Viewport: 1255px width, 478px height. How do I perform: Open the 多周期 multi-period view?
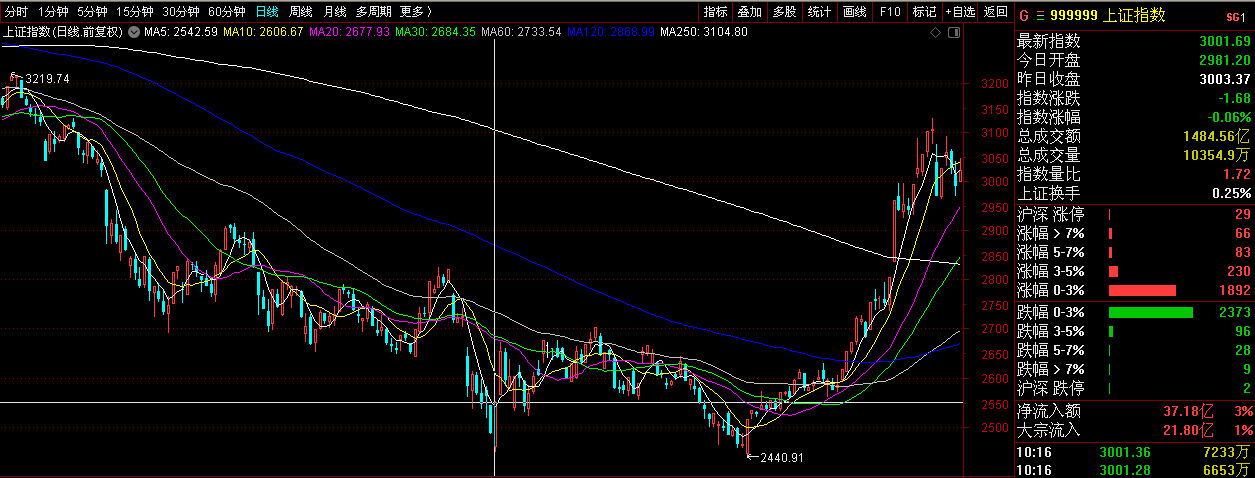point(373,12)
